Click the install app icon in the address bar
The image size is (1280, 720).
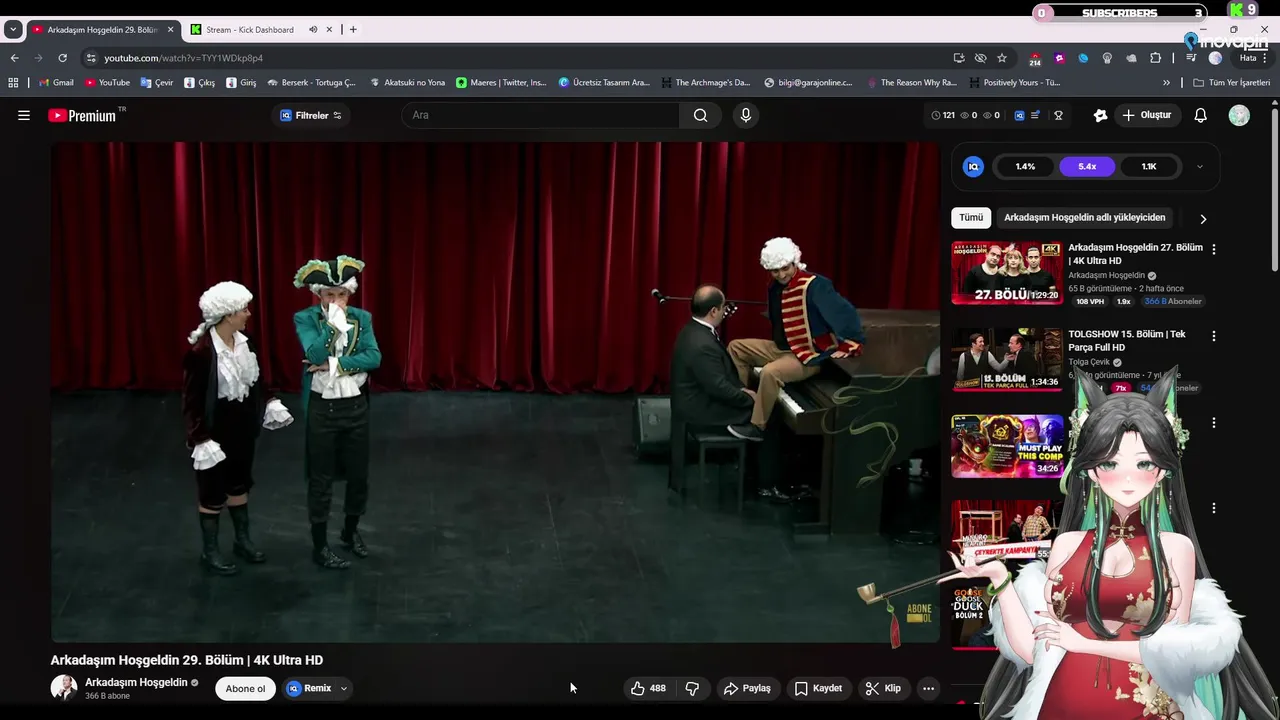(959, 58)
